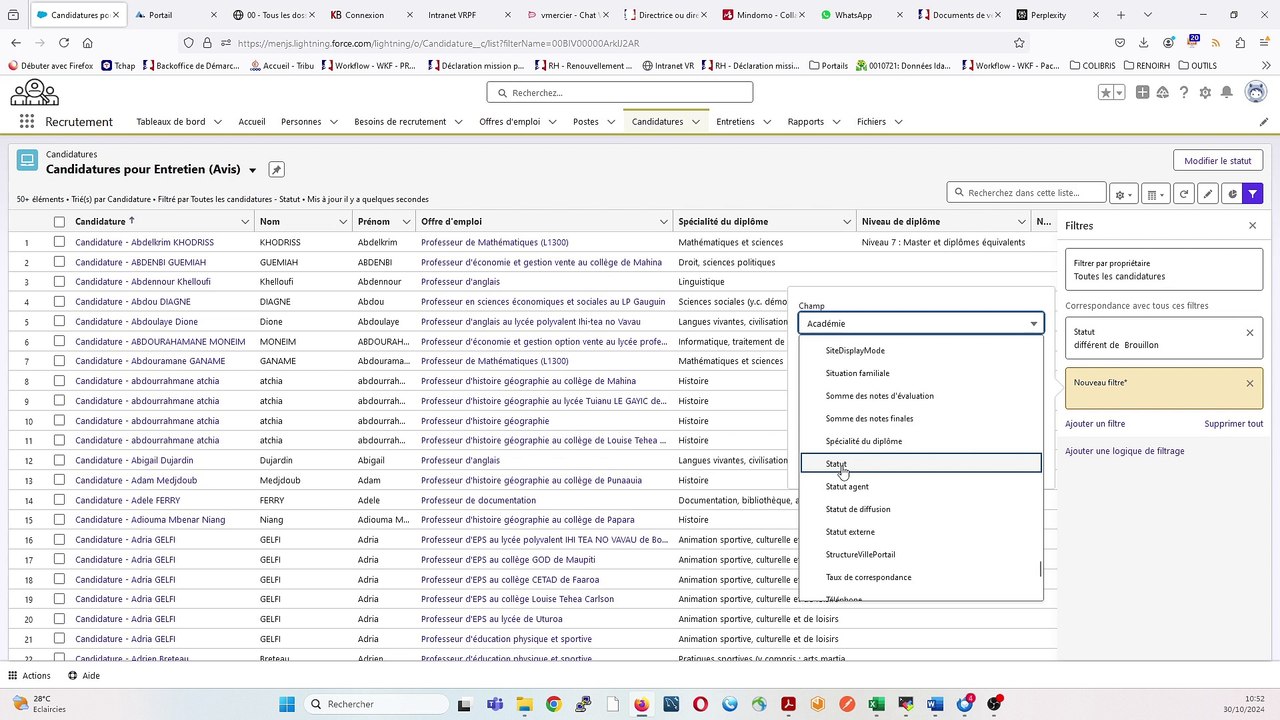This screenshot has height=720, width=1280.
Task: Tick the select-all rows checkbox
Action: coord(59,222)
